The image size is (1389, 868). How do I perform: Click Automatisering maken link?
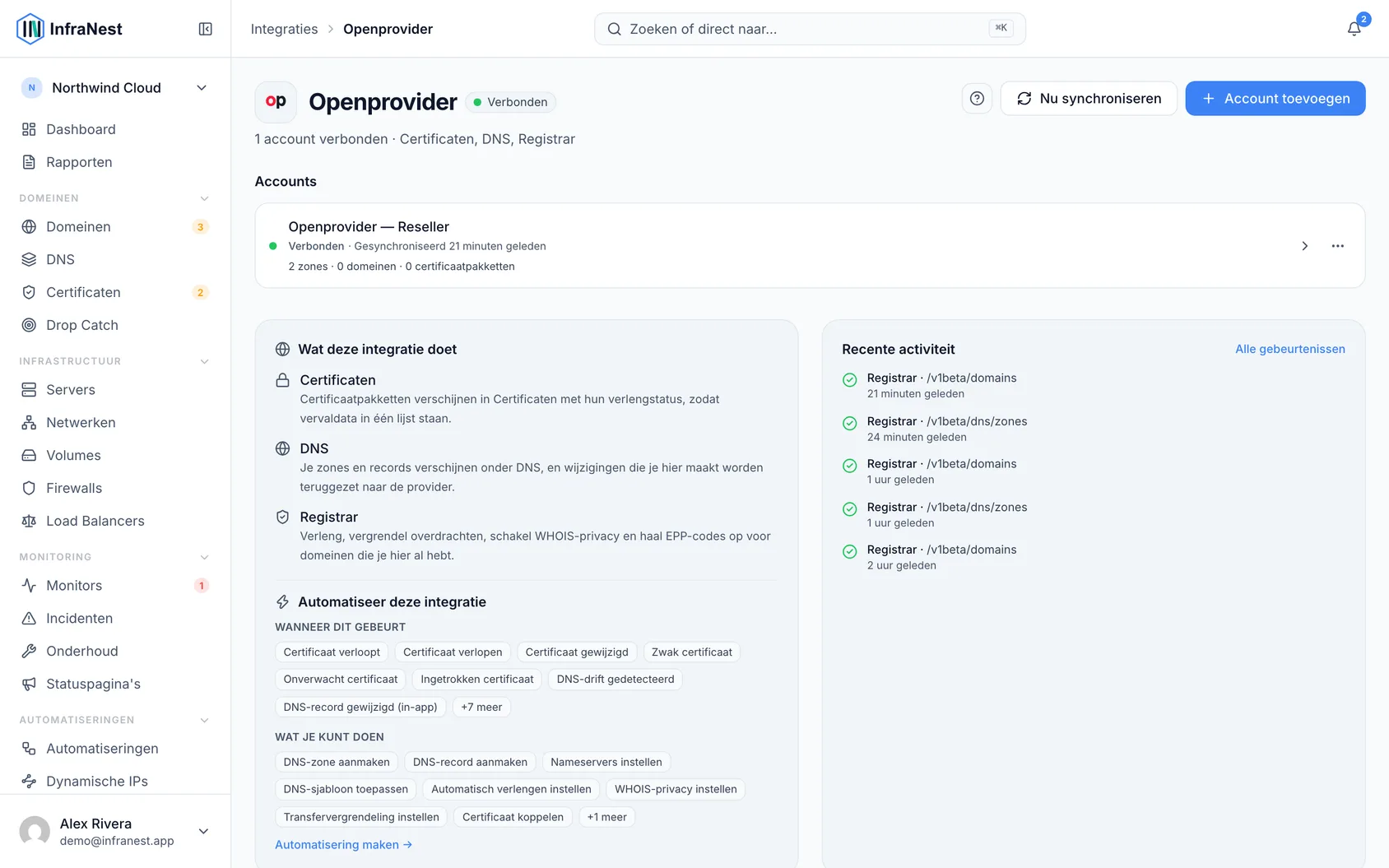[343, 845]
